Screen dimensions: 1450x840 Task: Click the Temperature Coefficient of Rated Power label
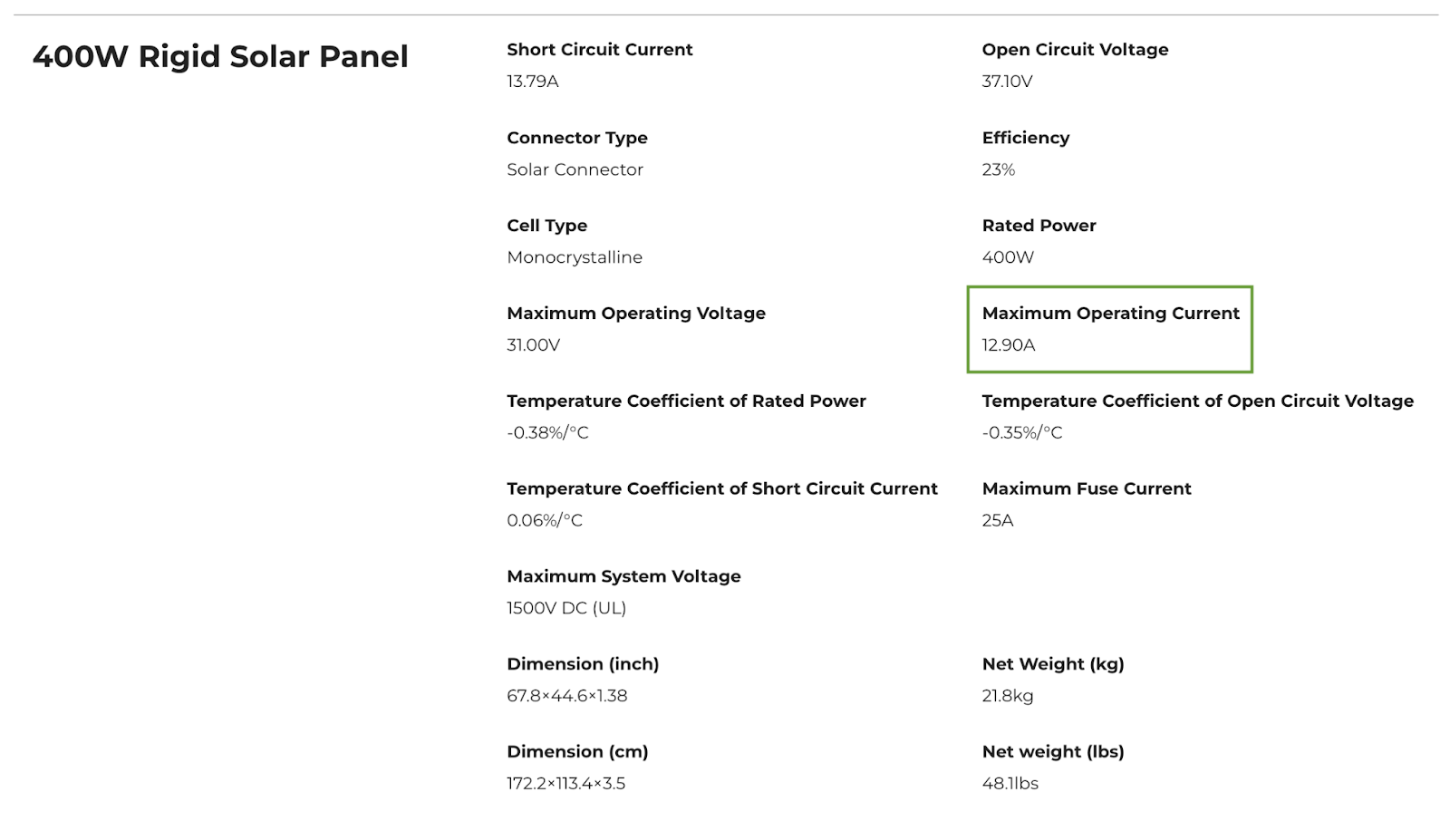tap(686, 401)
